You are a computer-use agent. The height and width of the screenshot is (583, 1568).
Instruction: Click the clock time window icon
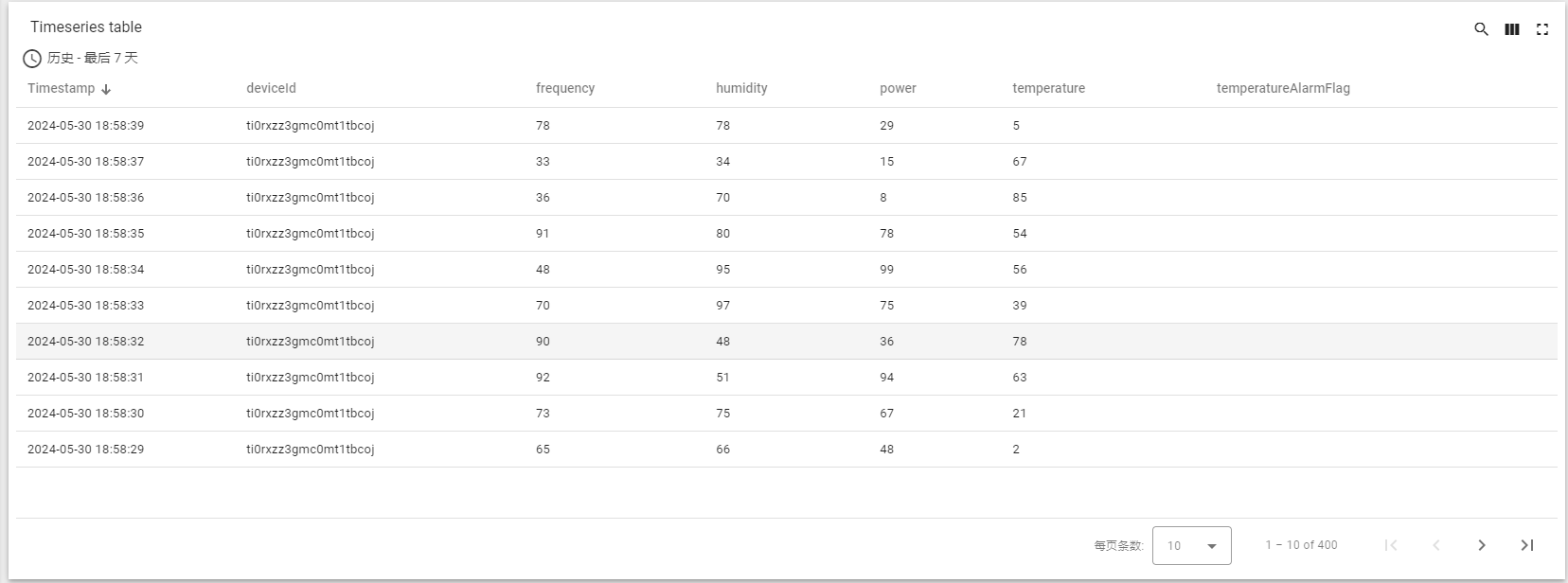(32, 59)
